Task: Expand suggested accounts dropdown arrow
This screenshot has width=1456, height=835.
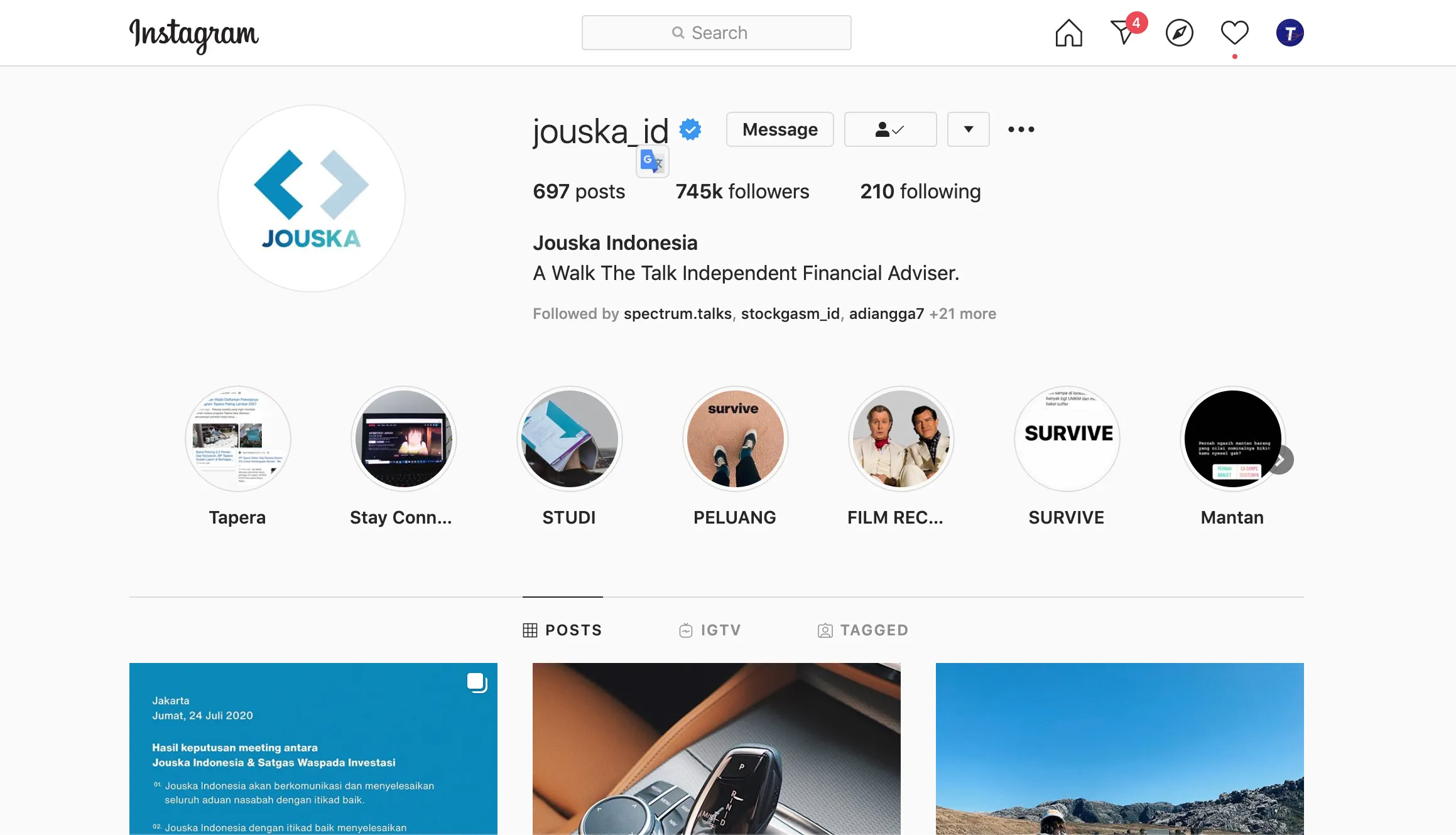Action: [968, 129]
